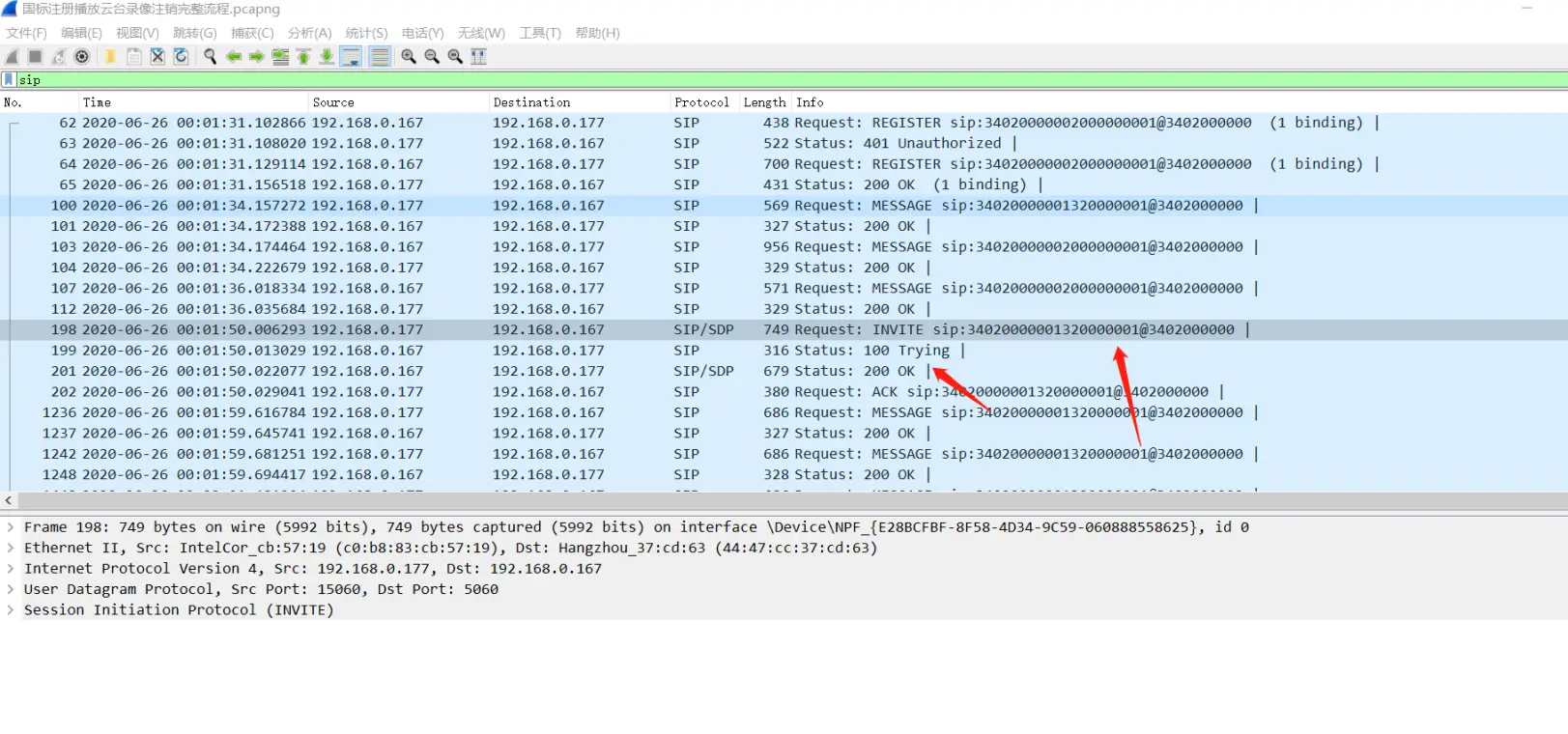Viewport: 1568px width, 734px height.
Task: Jump to the last packet icon
Action: [x=327, y=57]
